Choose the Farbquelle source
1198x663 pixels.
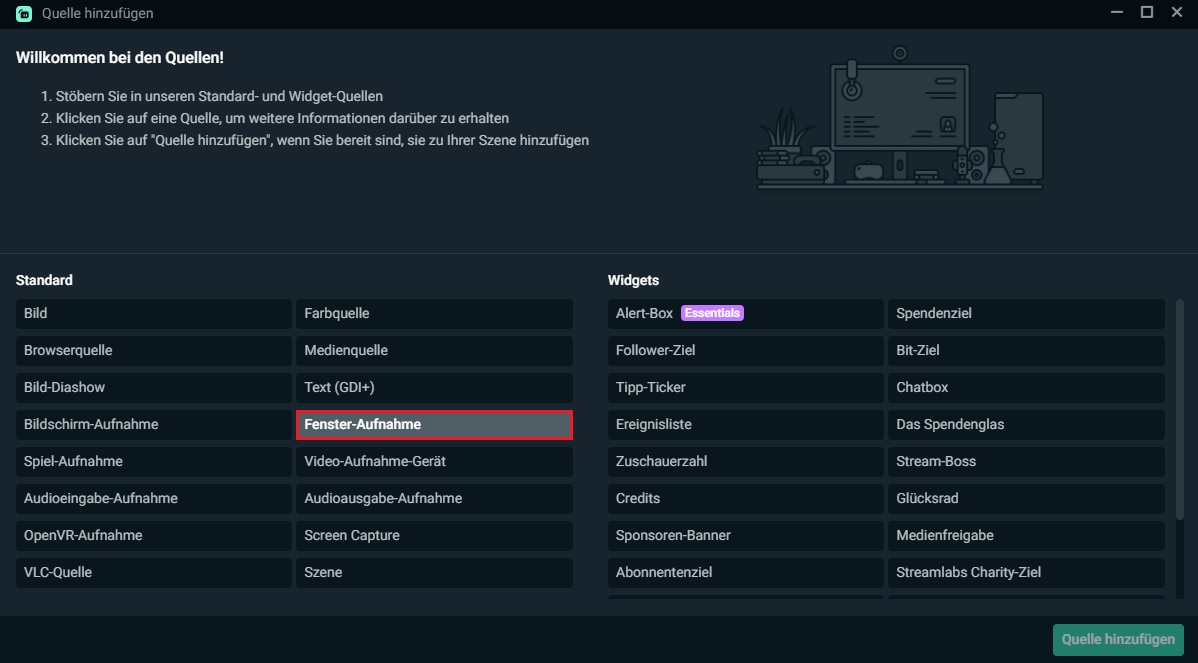434,313
